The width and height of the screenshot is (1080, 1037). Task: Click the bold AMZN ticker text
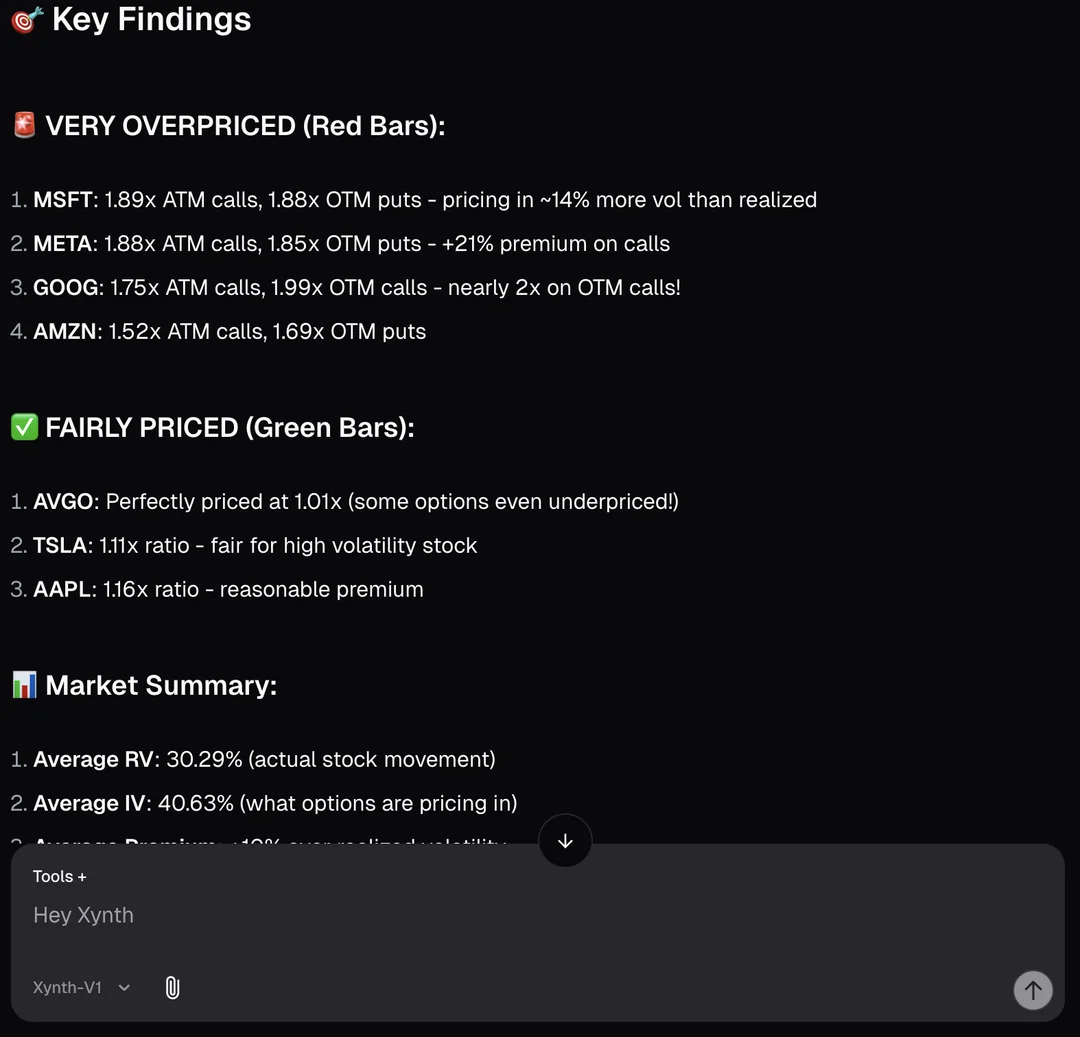[x=67, y=332]
